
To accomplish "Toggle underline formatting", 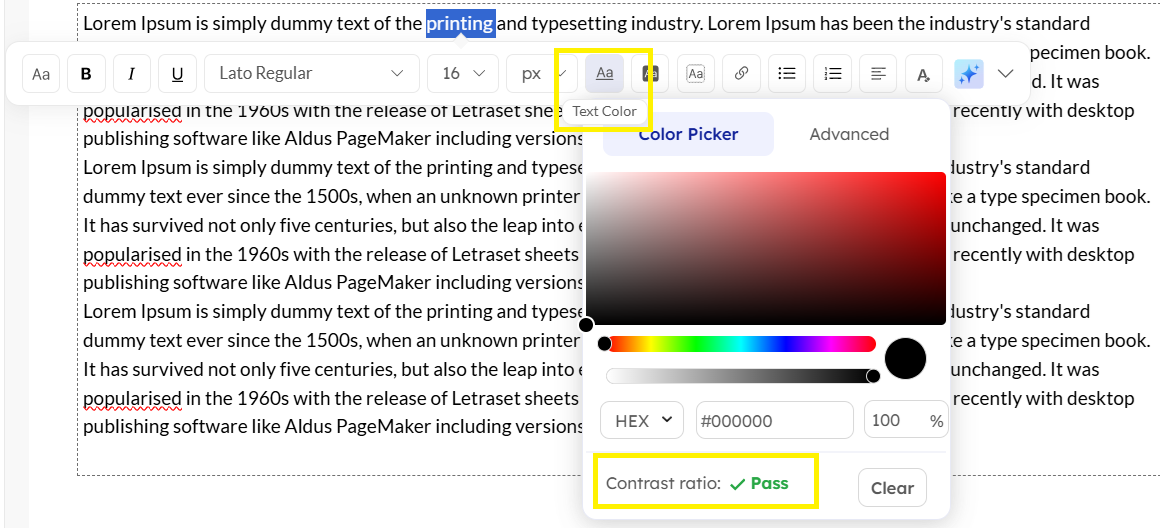I will tap(177, 73).
